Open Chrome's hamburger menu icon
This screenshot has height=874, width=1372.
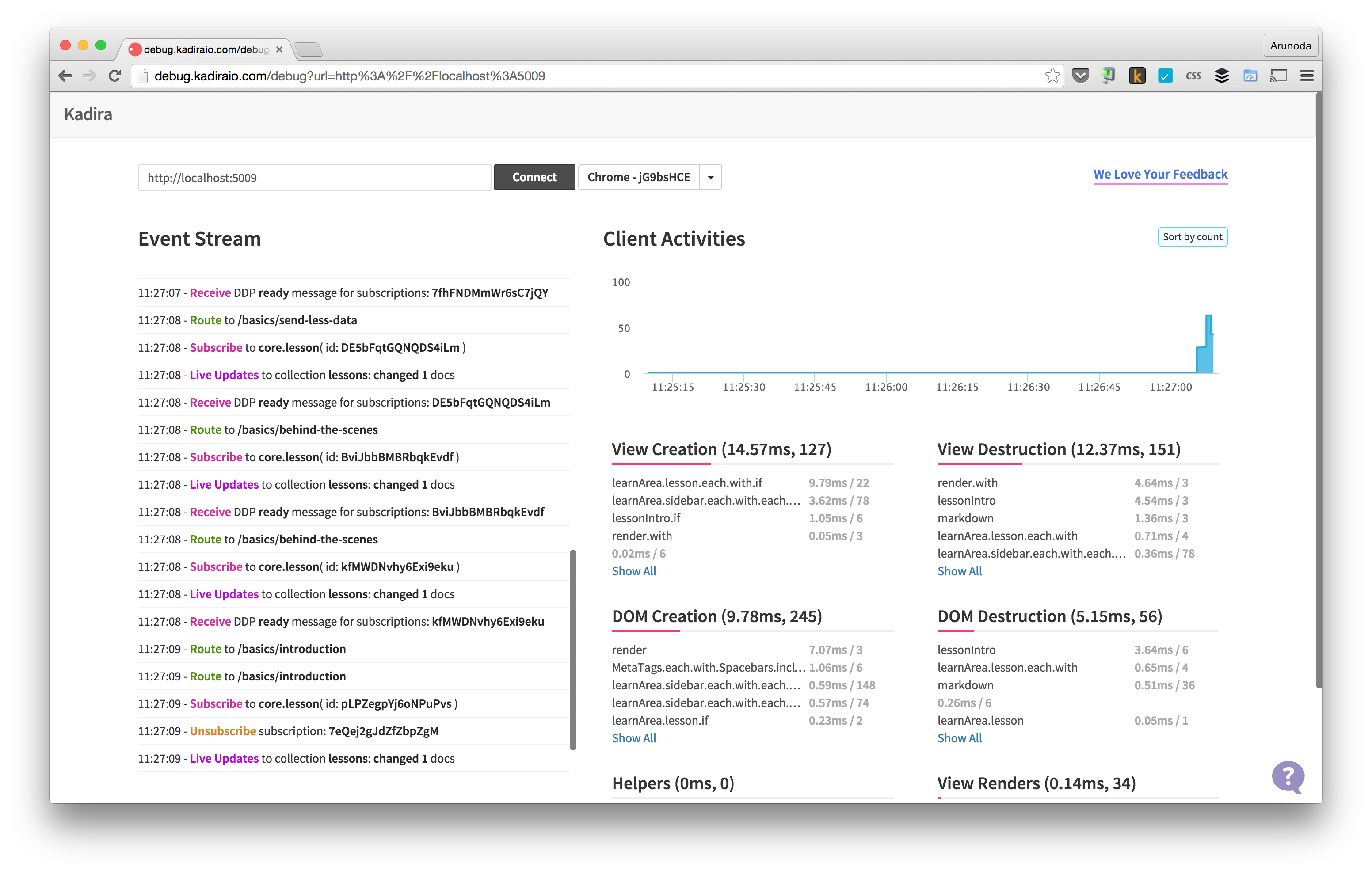pos(1307,75)
